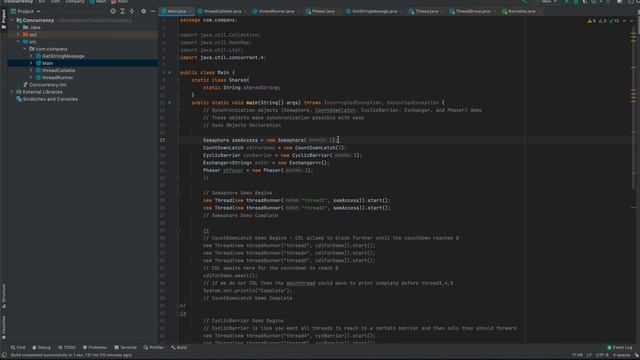The width and height of the screenshot is (640, 360).
Task: Click the Build completed status message
Action: coord(71,355)
